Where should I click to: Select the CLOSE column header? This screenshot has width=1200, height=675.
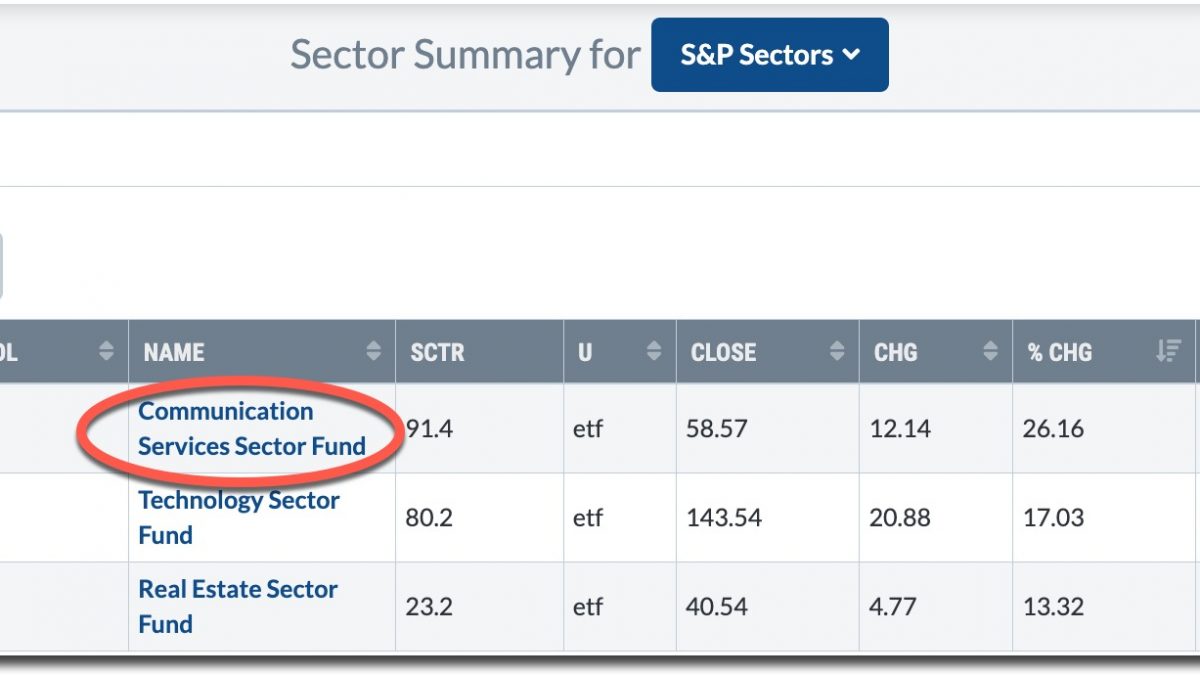coord(768,352)
